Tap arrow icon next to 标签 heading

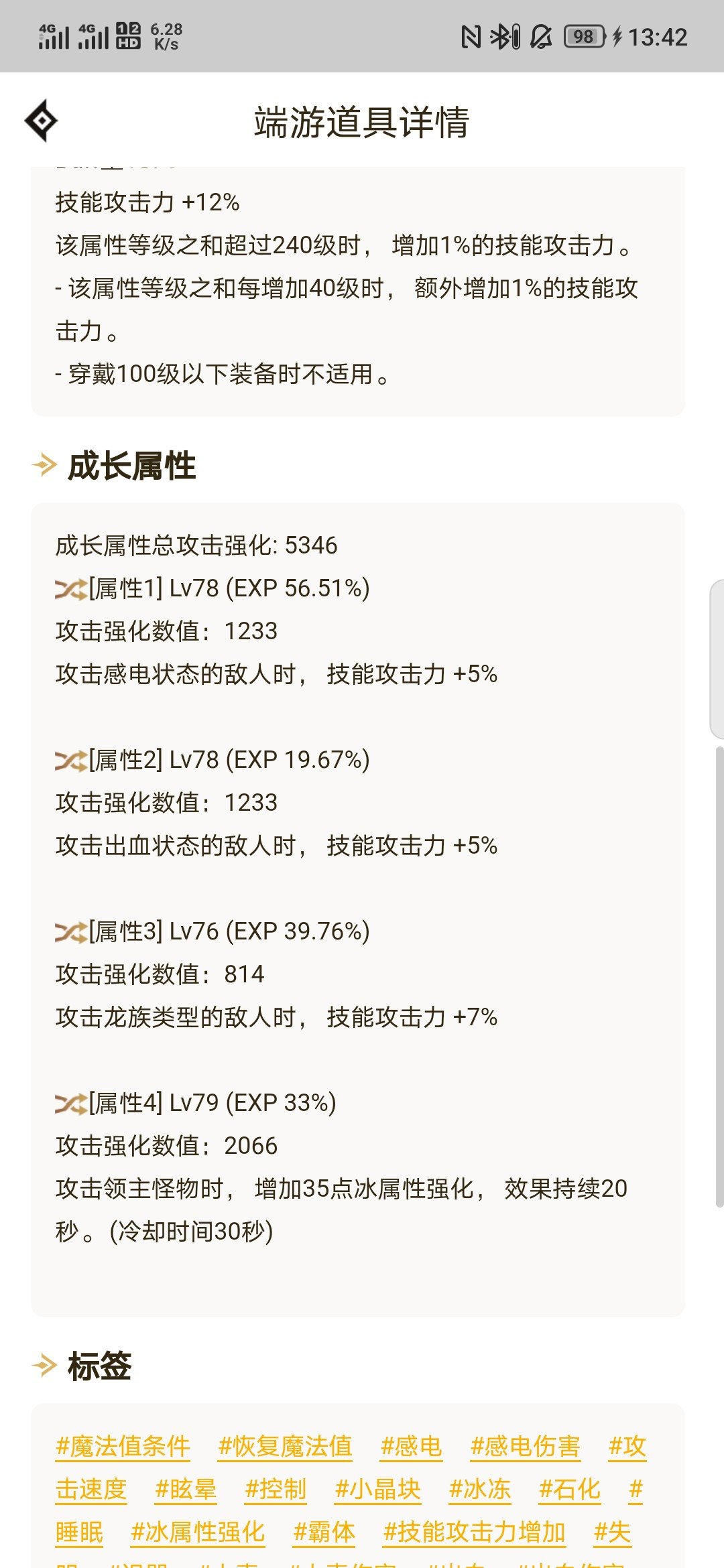tap(44, 1365)
